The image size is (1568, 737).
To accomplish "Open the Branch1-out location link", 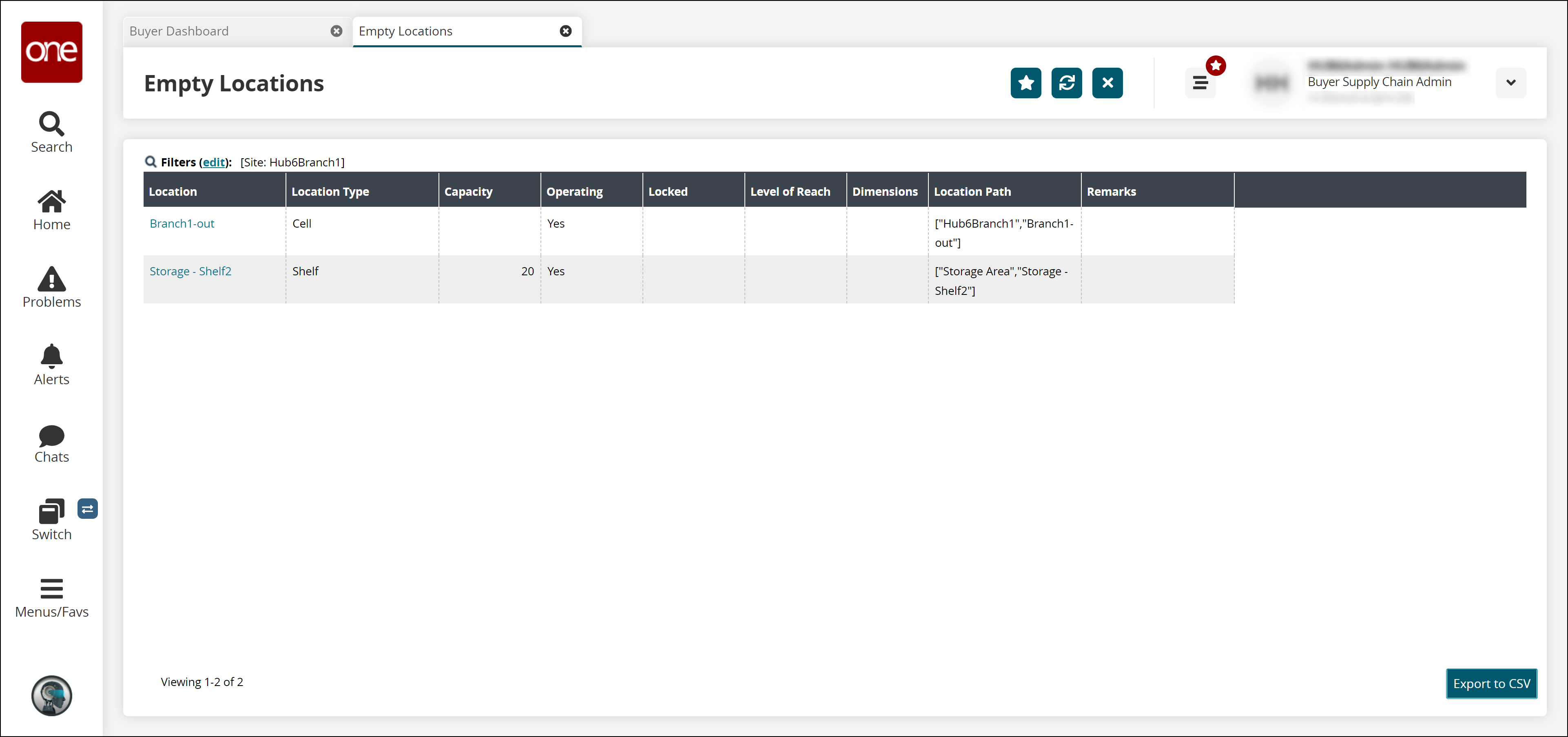I will pyautogui.click(x=182, y=224).
